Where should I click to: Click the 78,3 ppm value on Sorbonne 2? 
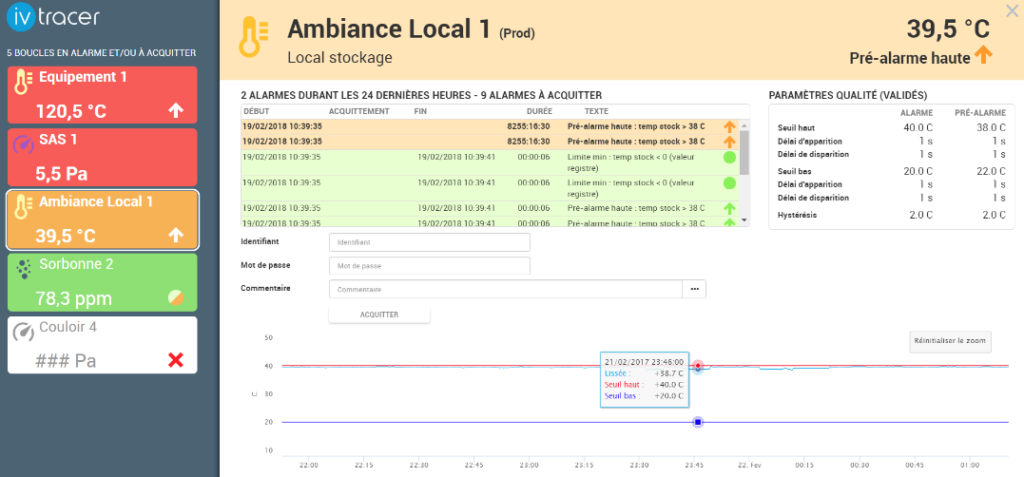pyautogui.click(x=73, y=299)
